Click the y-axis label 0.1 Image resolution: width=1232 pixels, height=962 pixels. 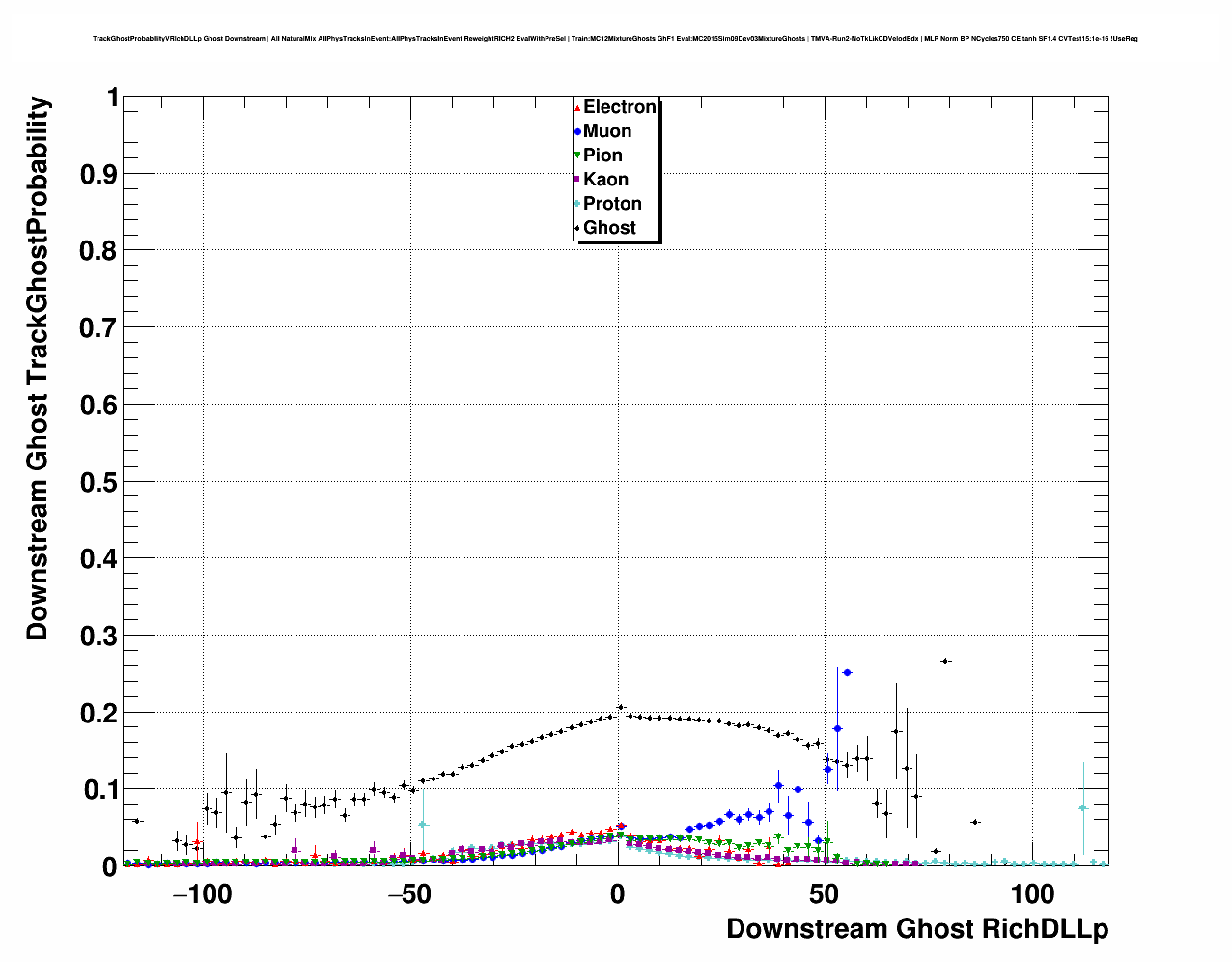click(100, 790)
